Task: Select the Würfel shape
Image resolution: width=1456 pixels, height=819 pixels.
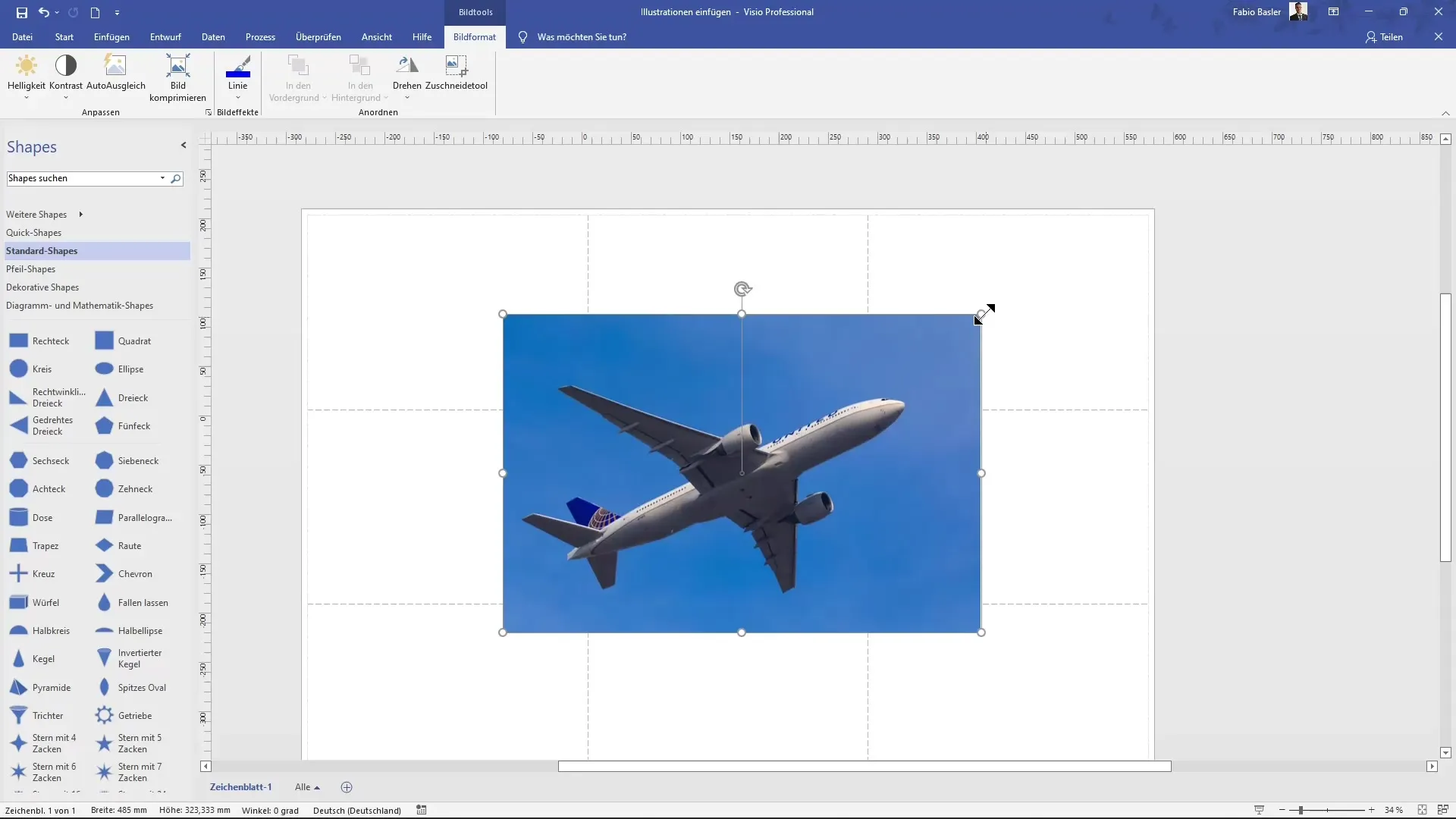Action: [x=35, y=603]
